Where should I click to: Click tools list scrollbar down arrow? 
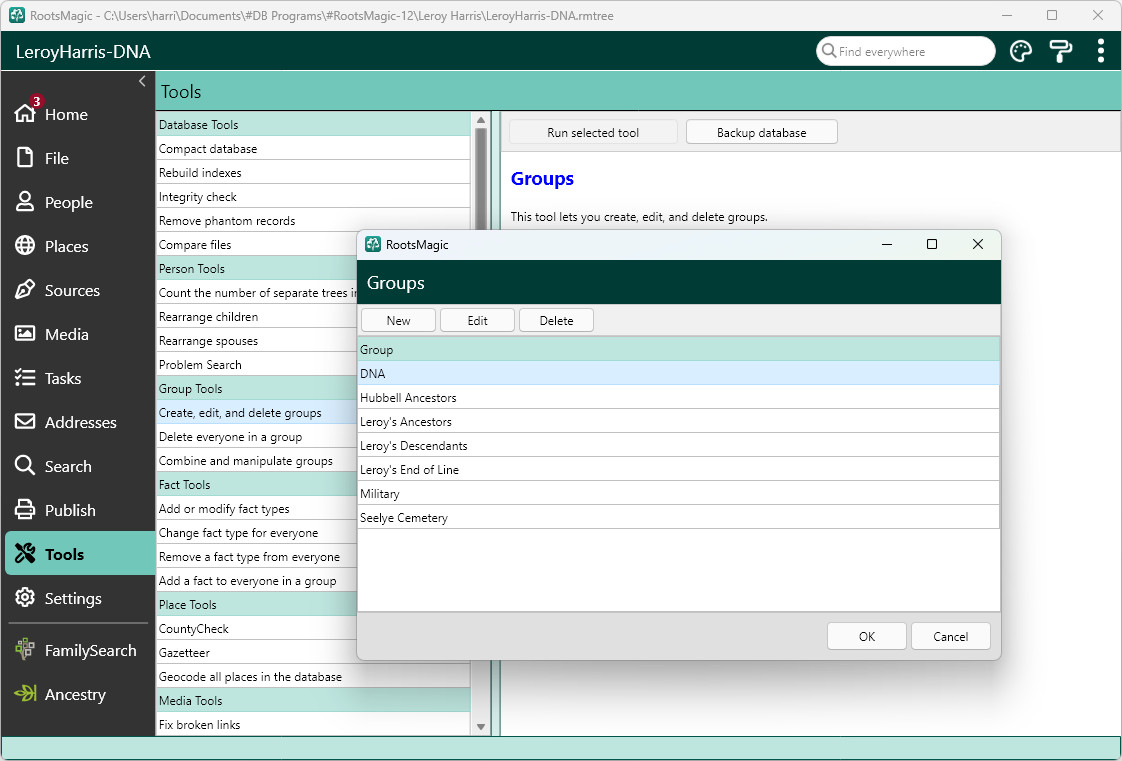(481, 727)
